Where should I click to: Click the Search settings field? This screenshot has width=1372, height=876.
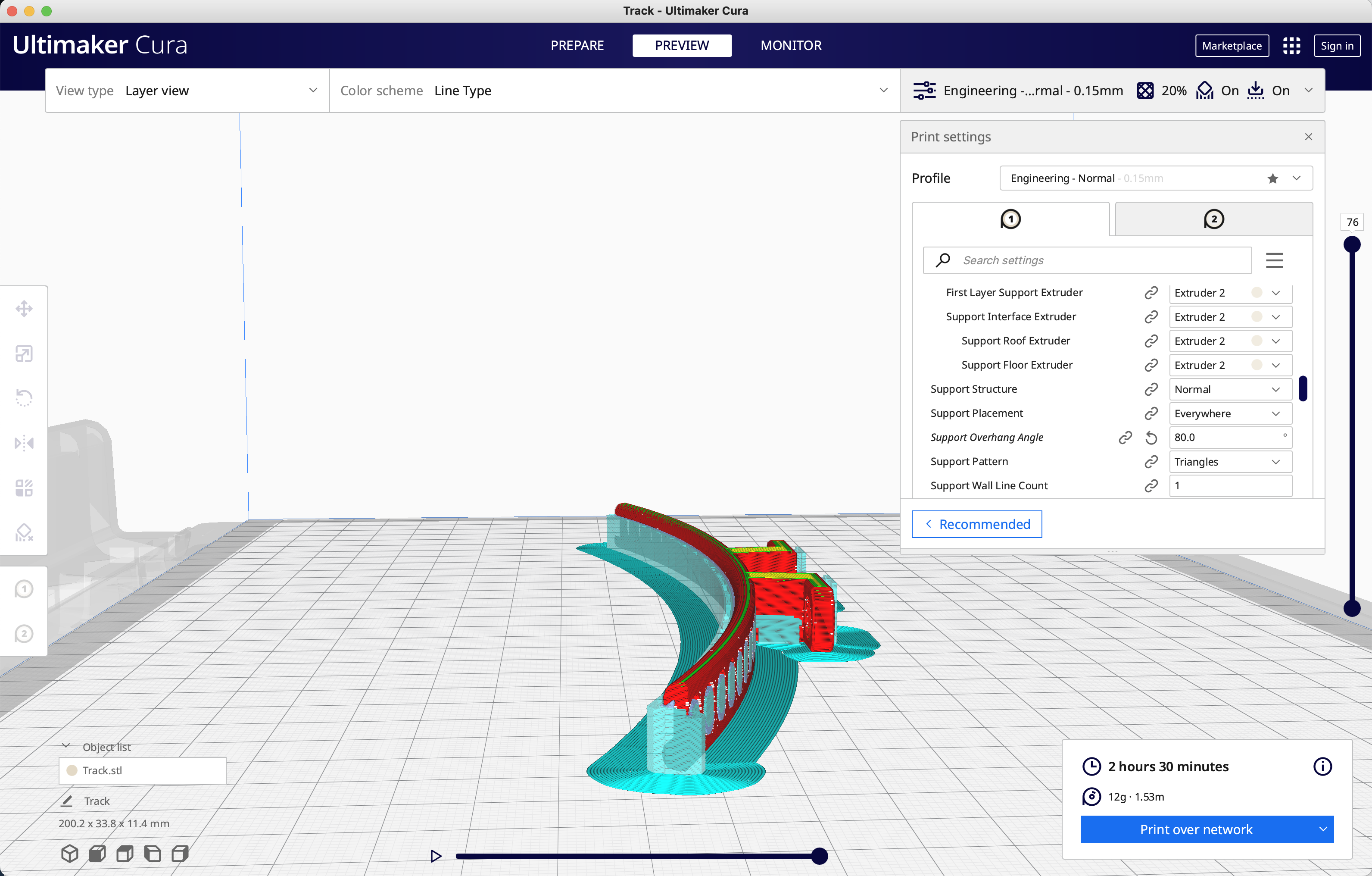click(1087, 260)
